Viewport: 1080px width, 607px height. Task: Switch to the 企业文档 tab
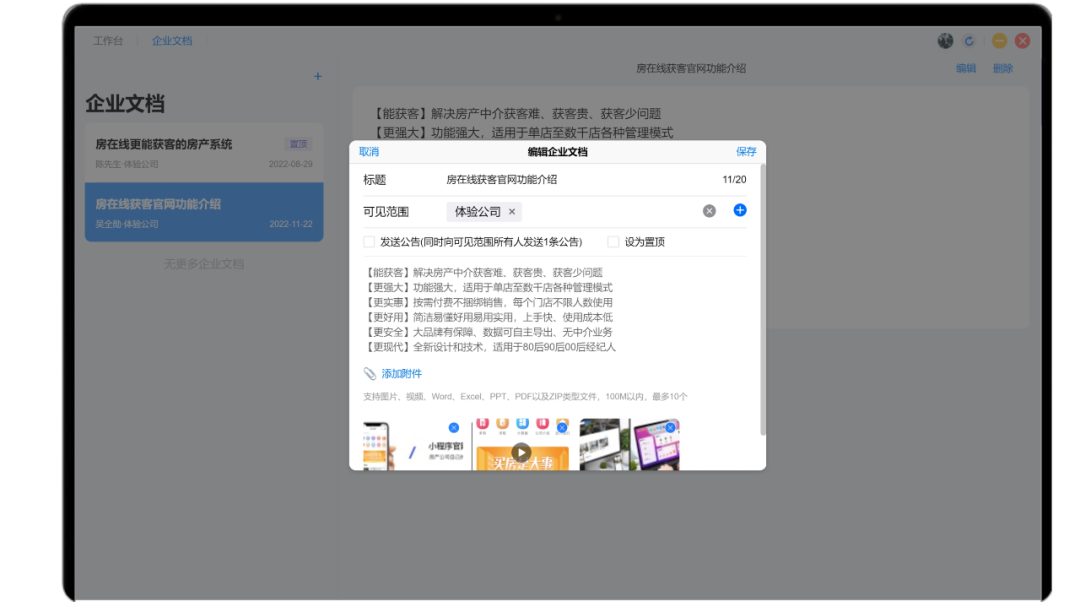[172, 41]
